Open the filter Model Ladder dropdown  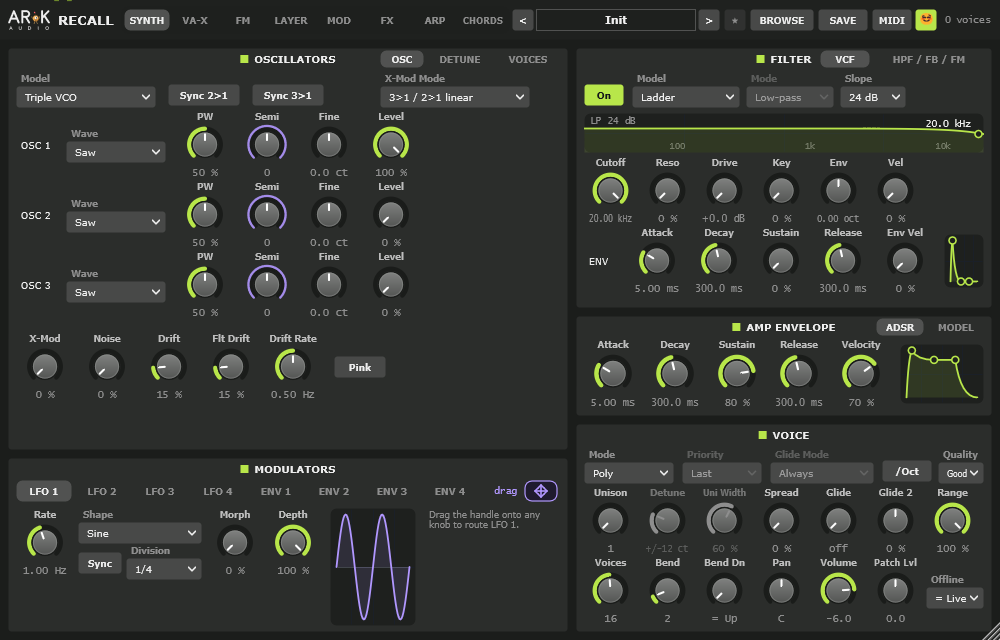686,98
